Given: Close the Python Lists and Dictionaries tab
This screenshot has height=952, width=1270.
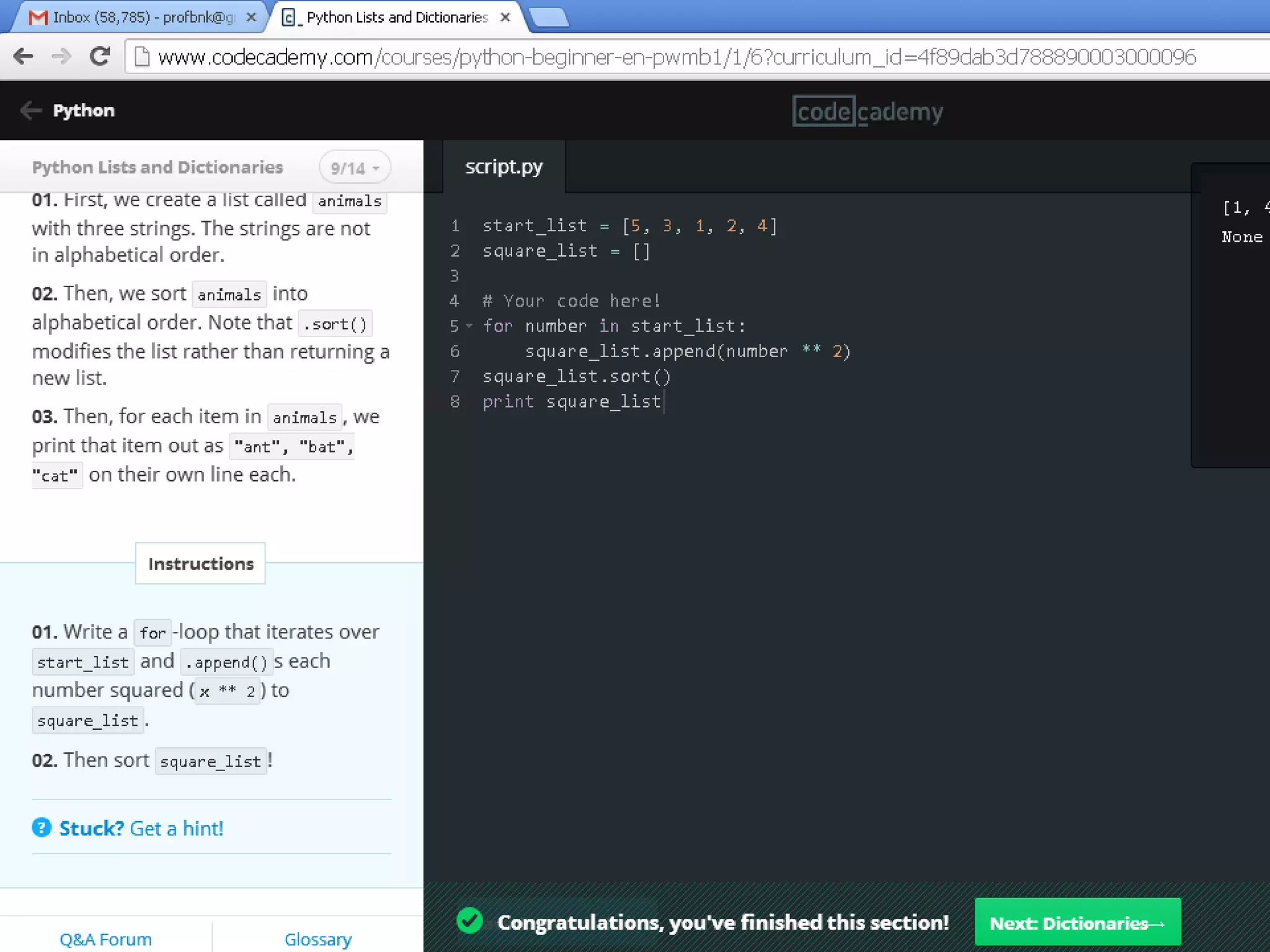Looking at the screenshot, I should 505,17.
